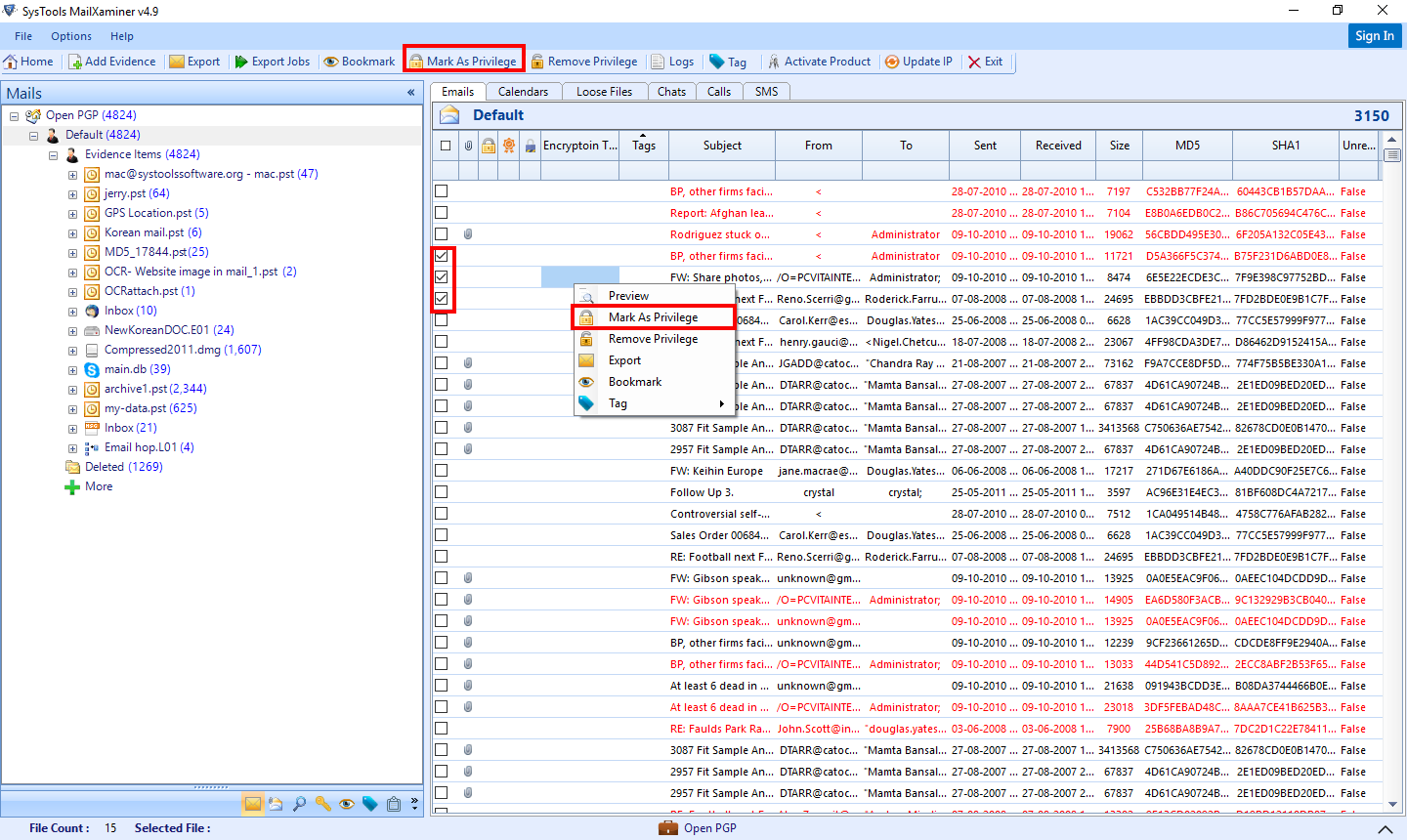The height and width of the screenshot is (840, 1407).
Task: Click the Export toolbar button
Action: (x=194, y=62)
